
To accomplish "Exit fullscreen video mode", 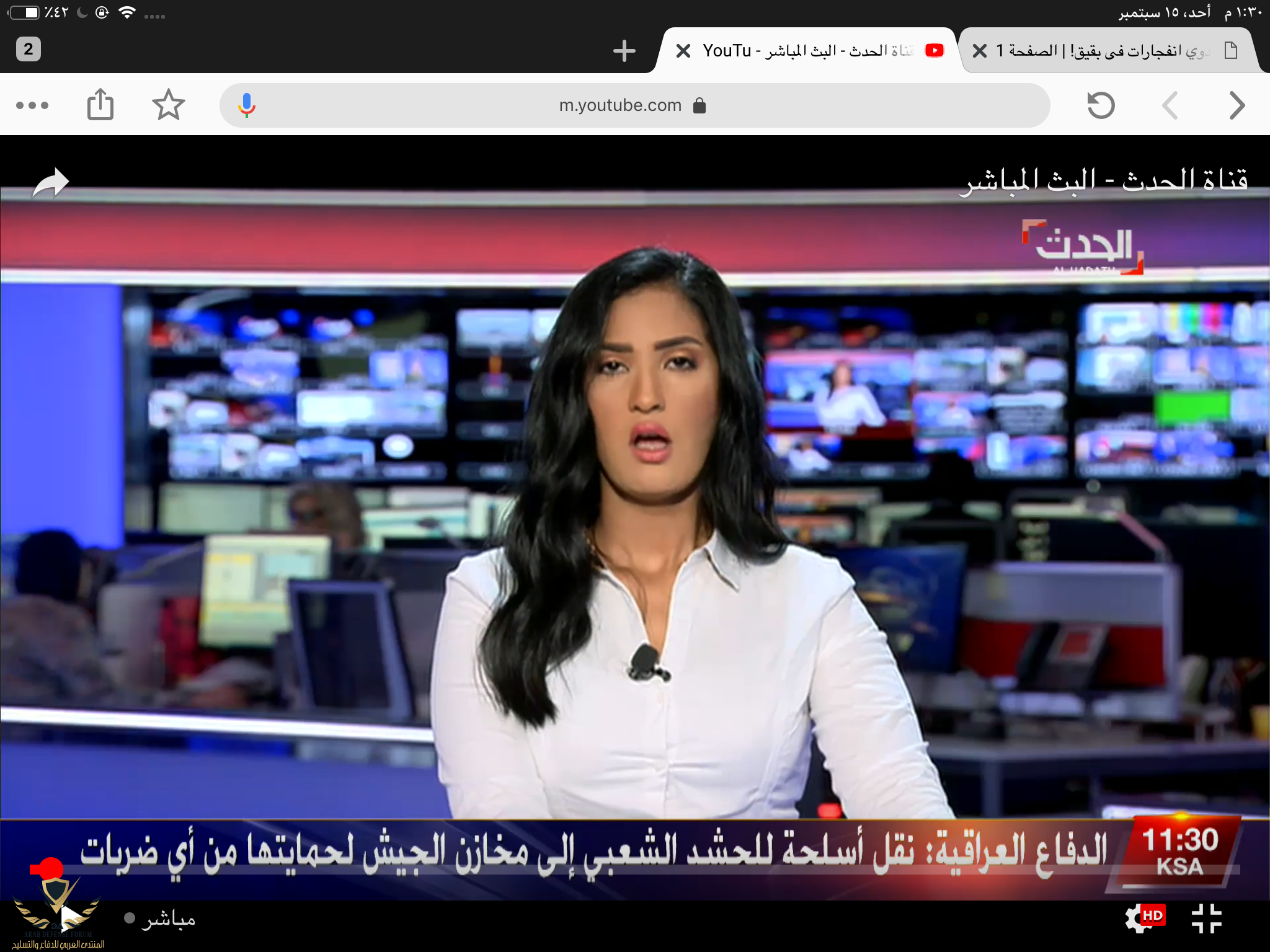I will [x=1206, y=918].
